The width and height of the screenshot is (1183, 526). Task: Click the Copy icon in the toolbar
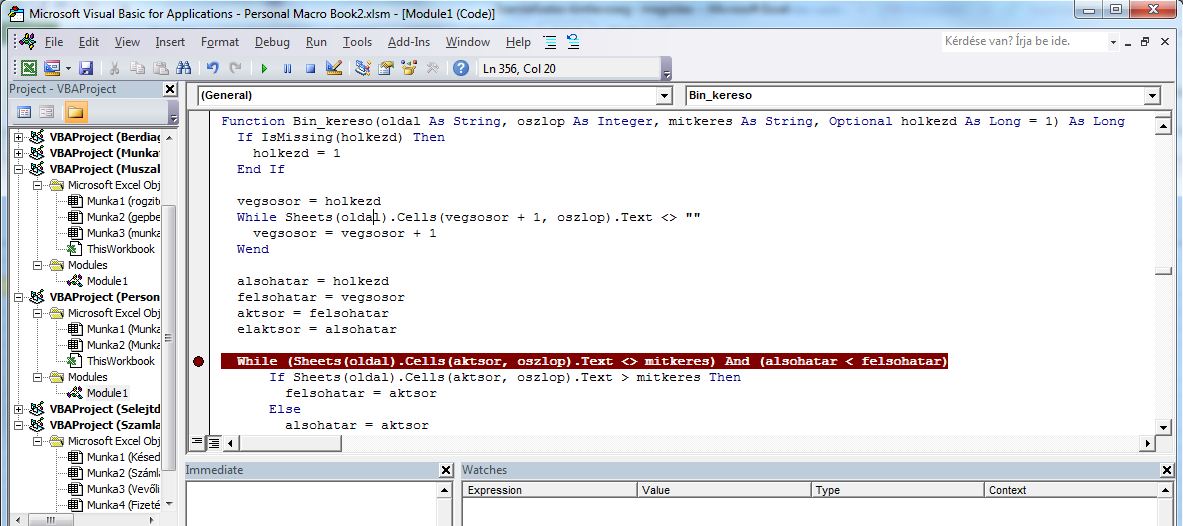(x=137, y=68)
